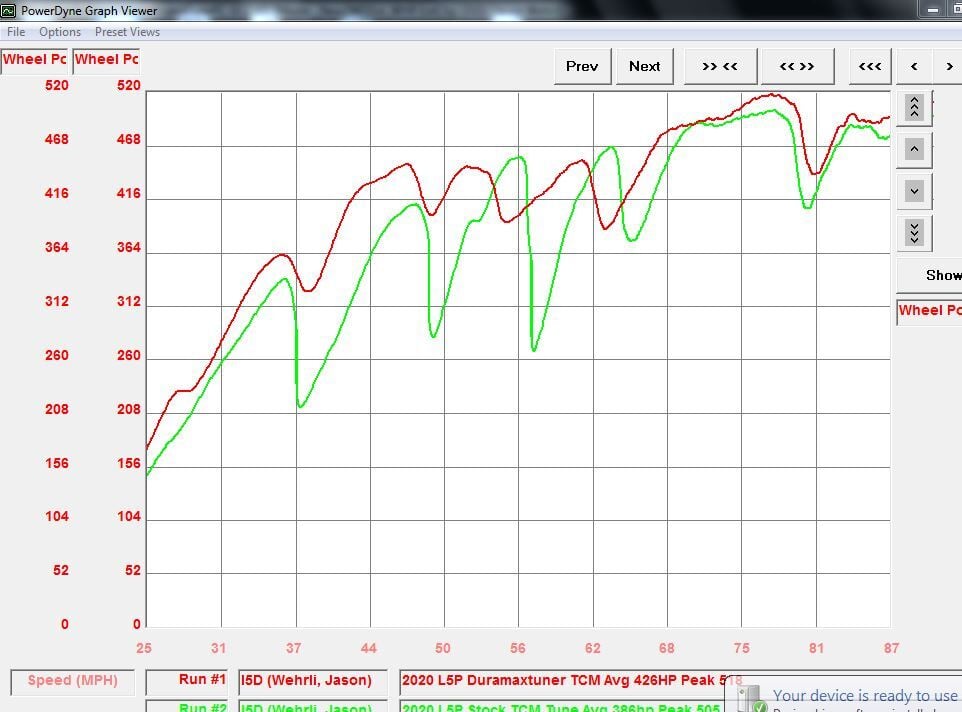Open the Options menu
962x712 pixels.
[x=59, y=31]
